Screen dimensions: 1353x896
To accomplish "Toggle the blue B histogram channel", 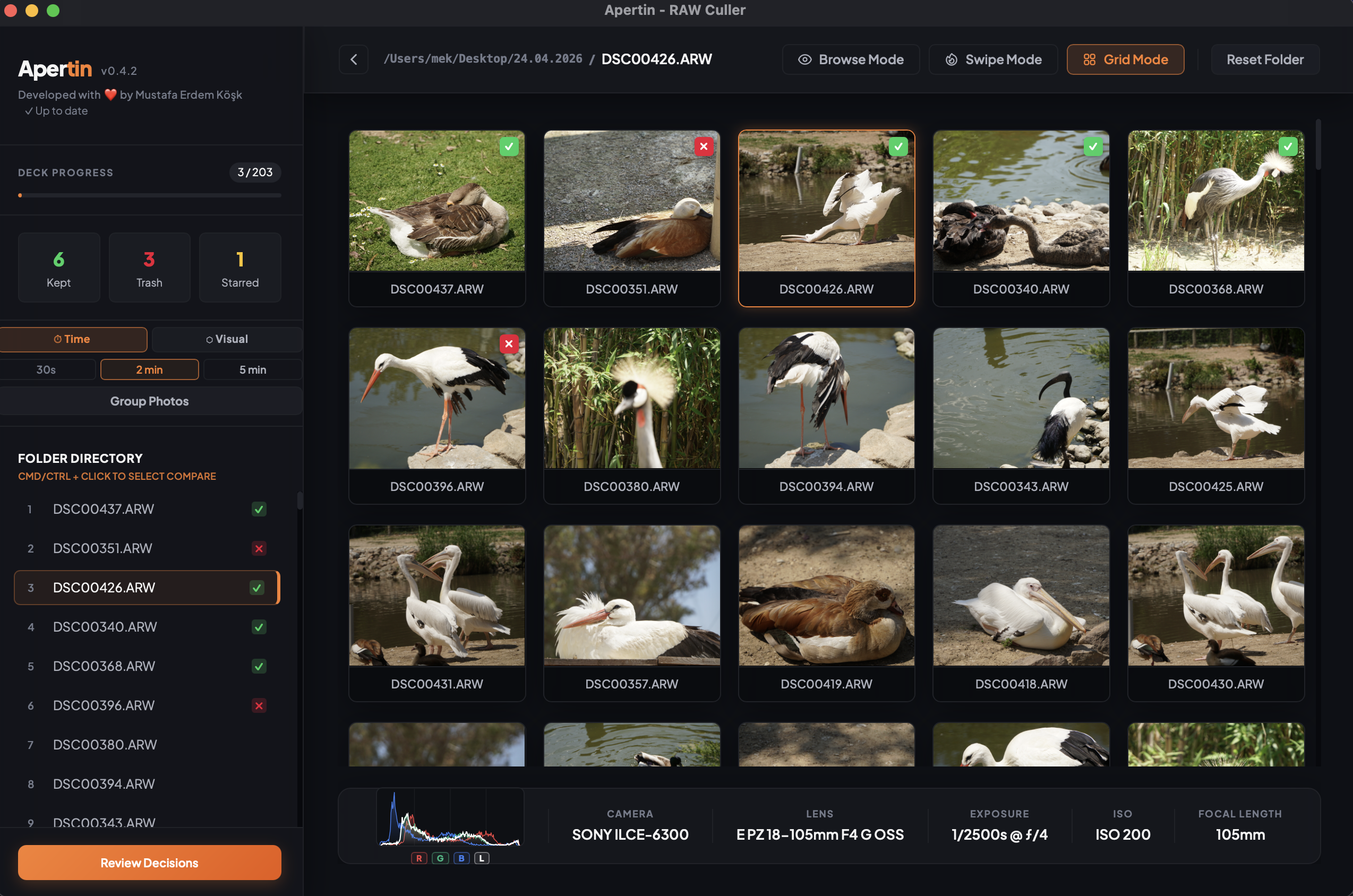I will tap(461, 858).
